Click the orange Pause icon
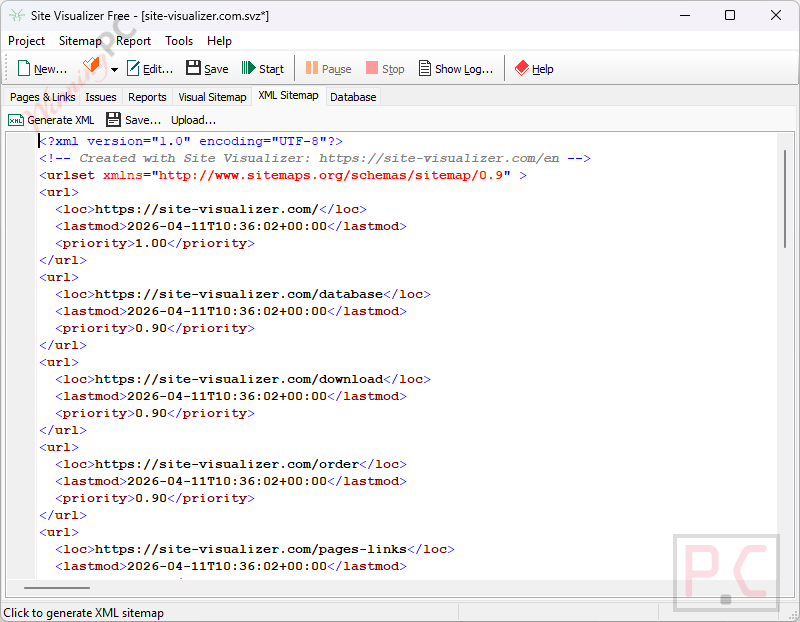The width and height of the screenshot is (800, 622). pos(312,68)
